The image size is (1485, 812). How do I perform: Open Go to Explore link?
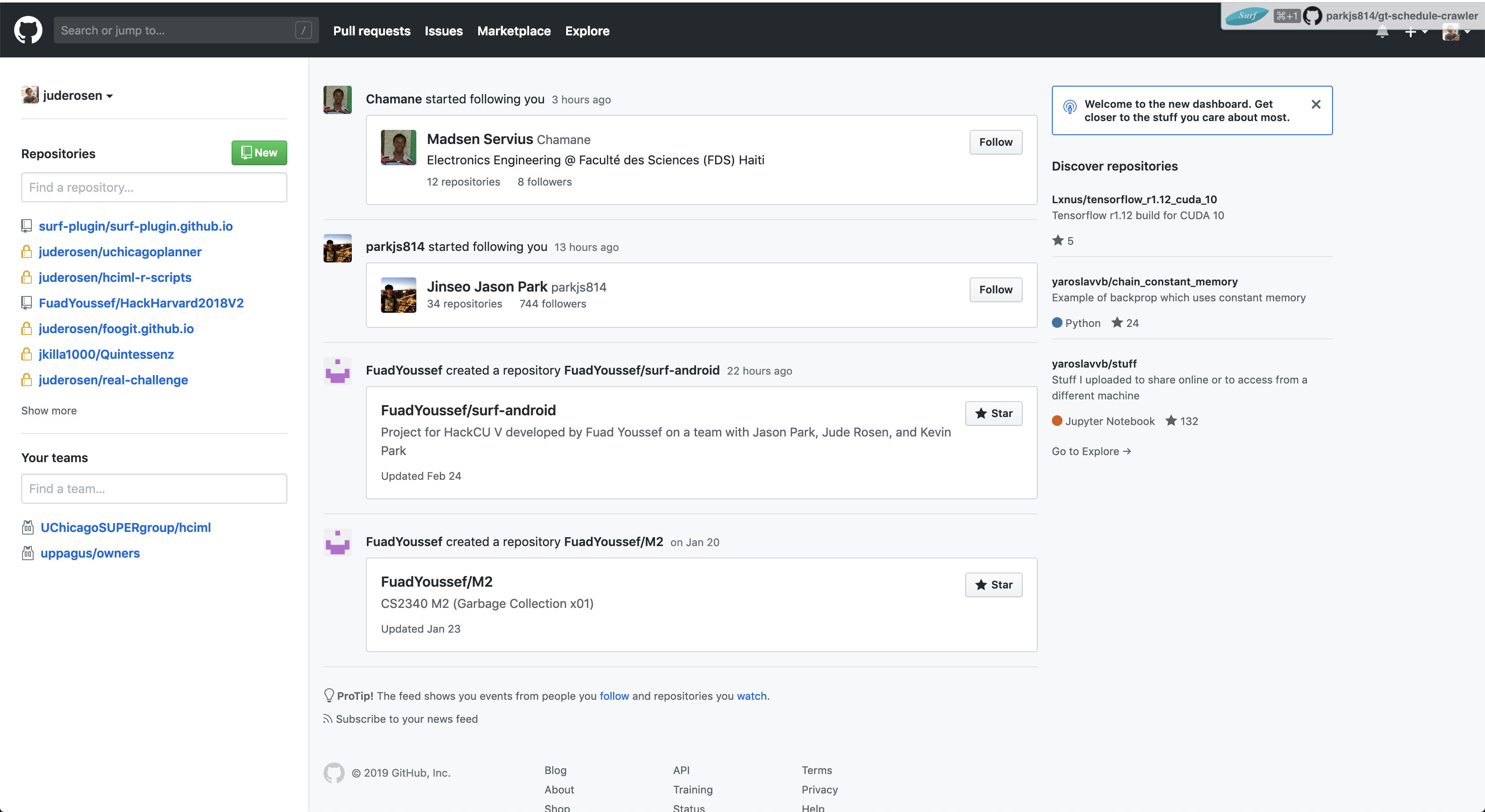1091,451
